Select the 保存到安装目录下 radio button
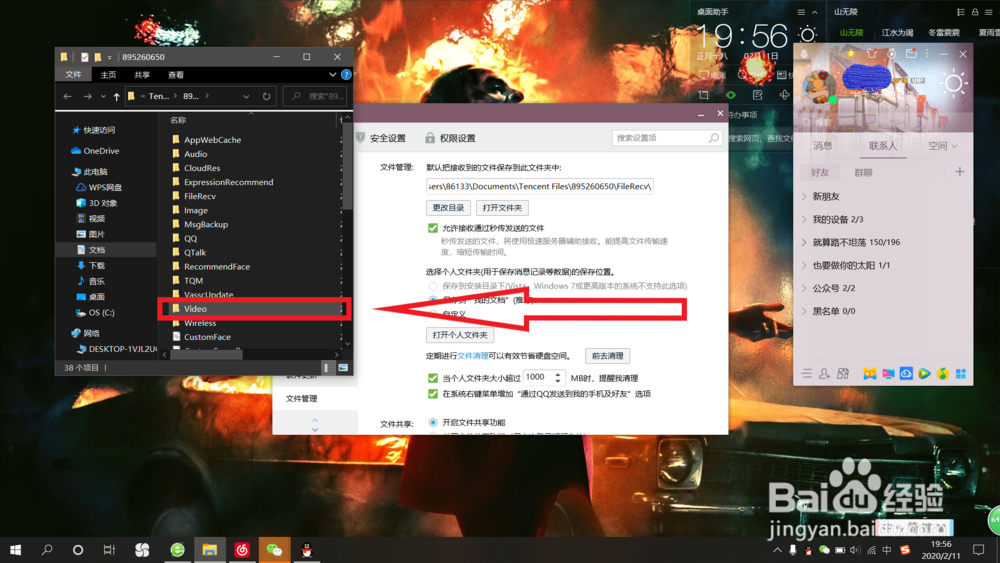 [433, 286]
